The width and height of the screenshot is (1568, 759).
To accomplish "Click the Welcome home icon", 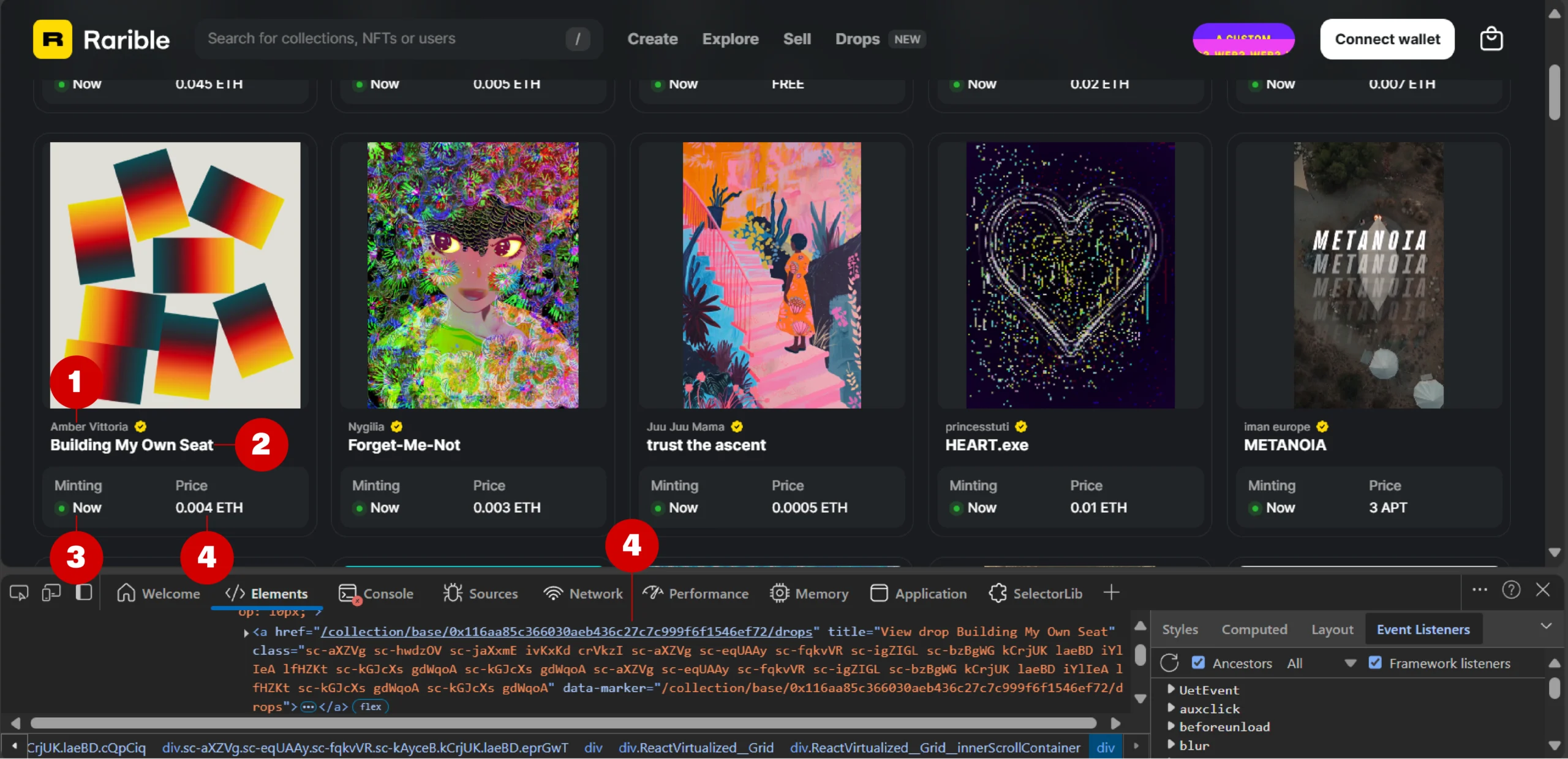I will [x=126, y=593].
